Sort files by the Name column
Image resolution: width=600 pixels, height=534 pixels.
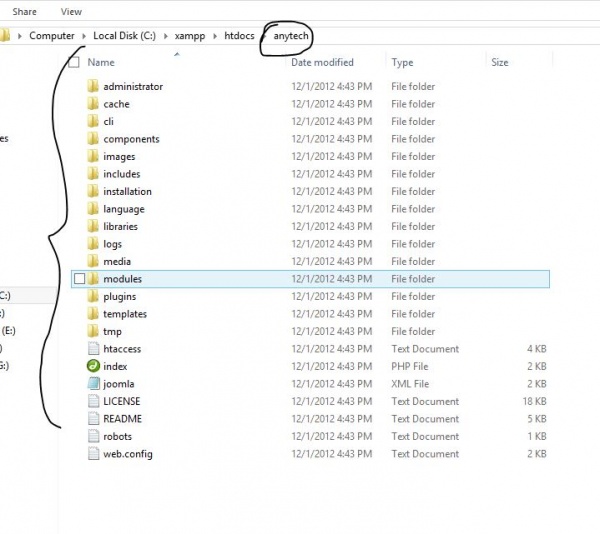(101, 62)
